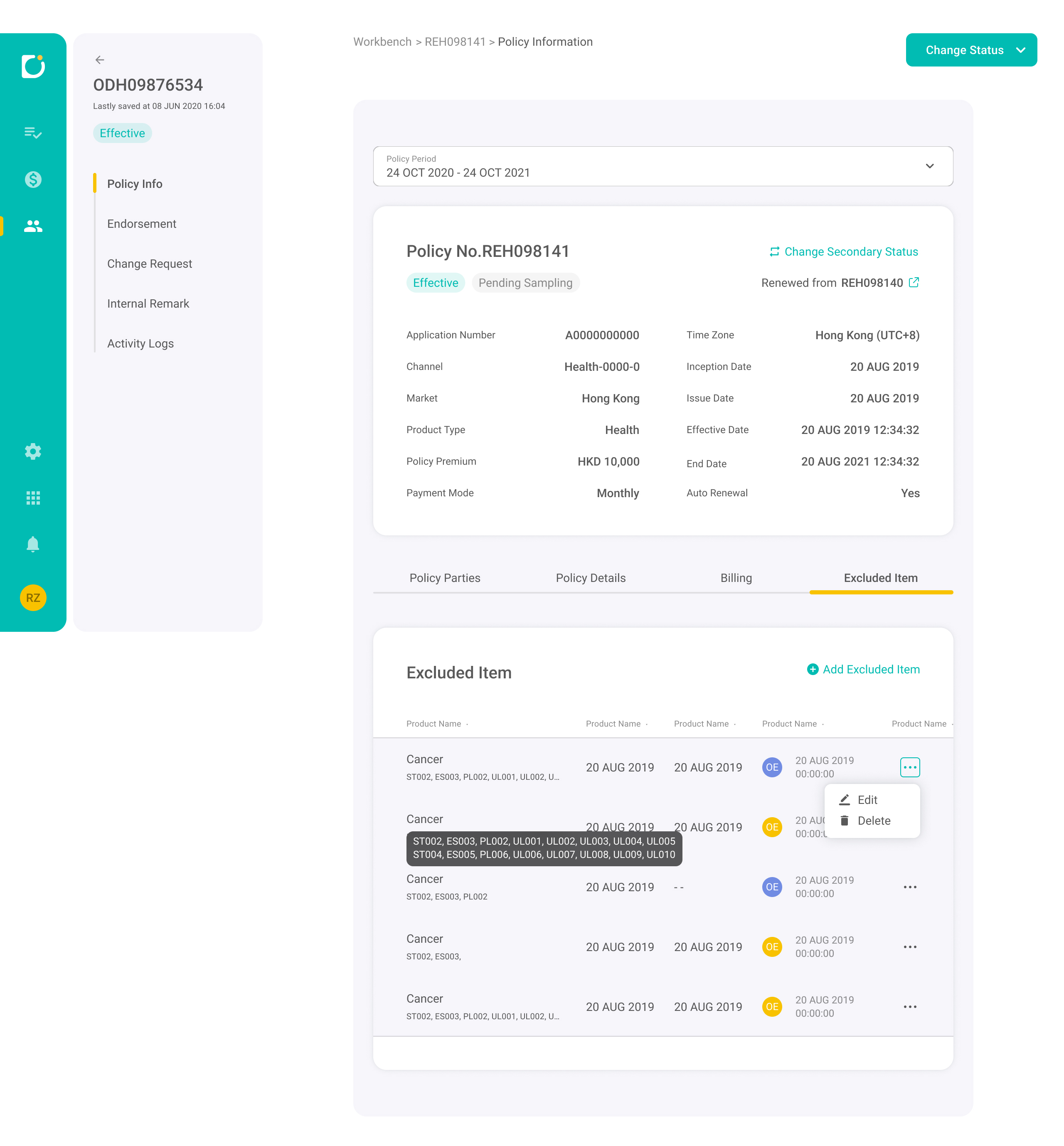
Task: Open the notifications bell icon
Action: pos(33,544)
